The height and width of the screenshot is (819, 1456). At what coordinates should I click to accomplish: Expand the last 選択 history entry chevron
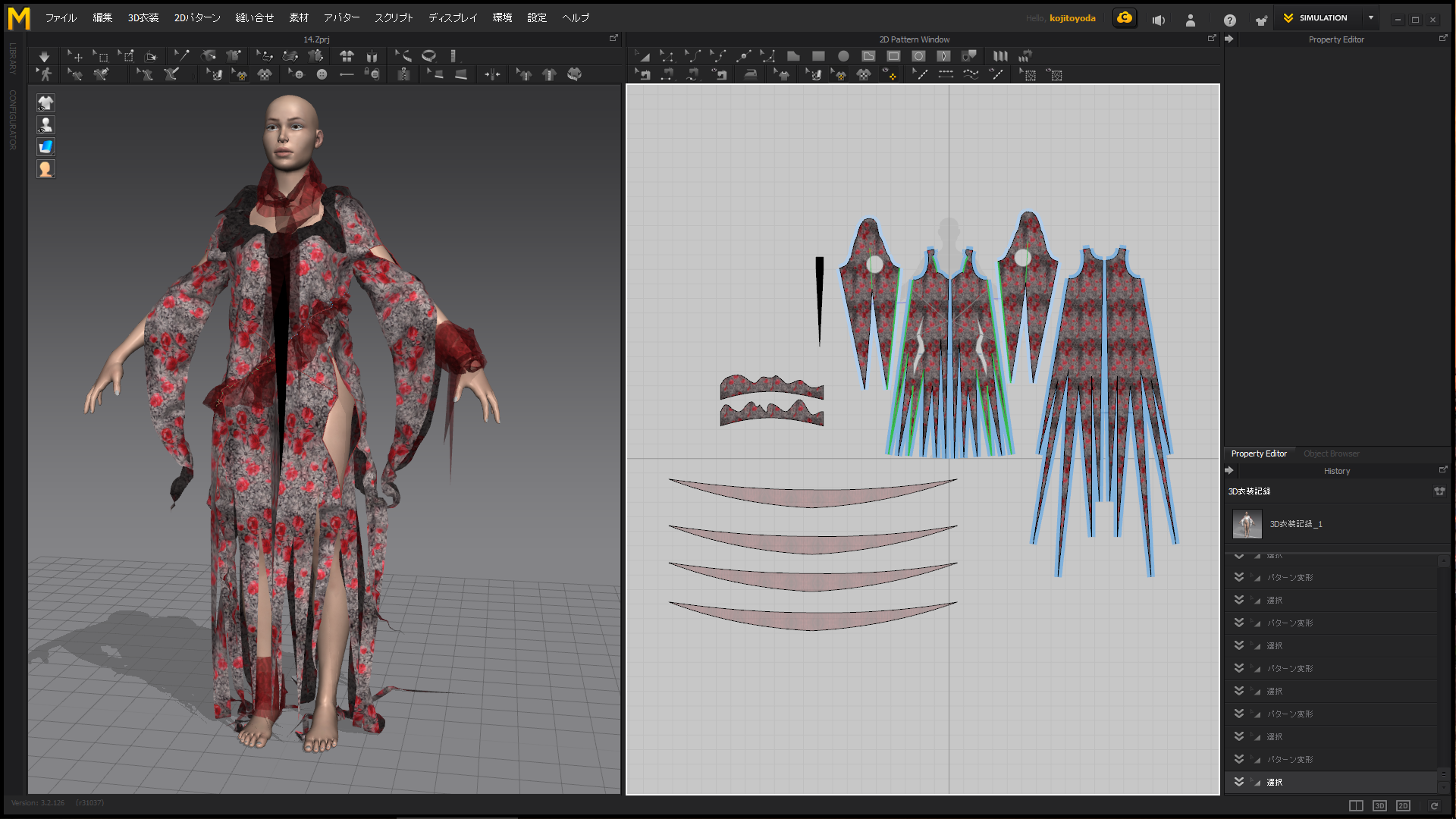pyautogui.click(x=1239, y=782)
